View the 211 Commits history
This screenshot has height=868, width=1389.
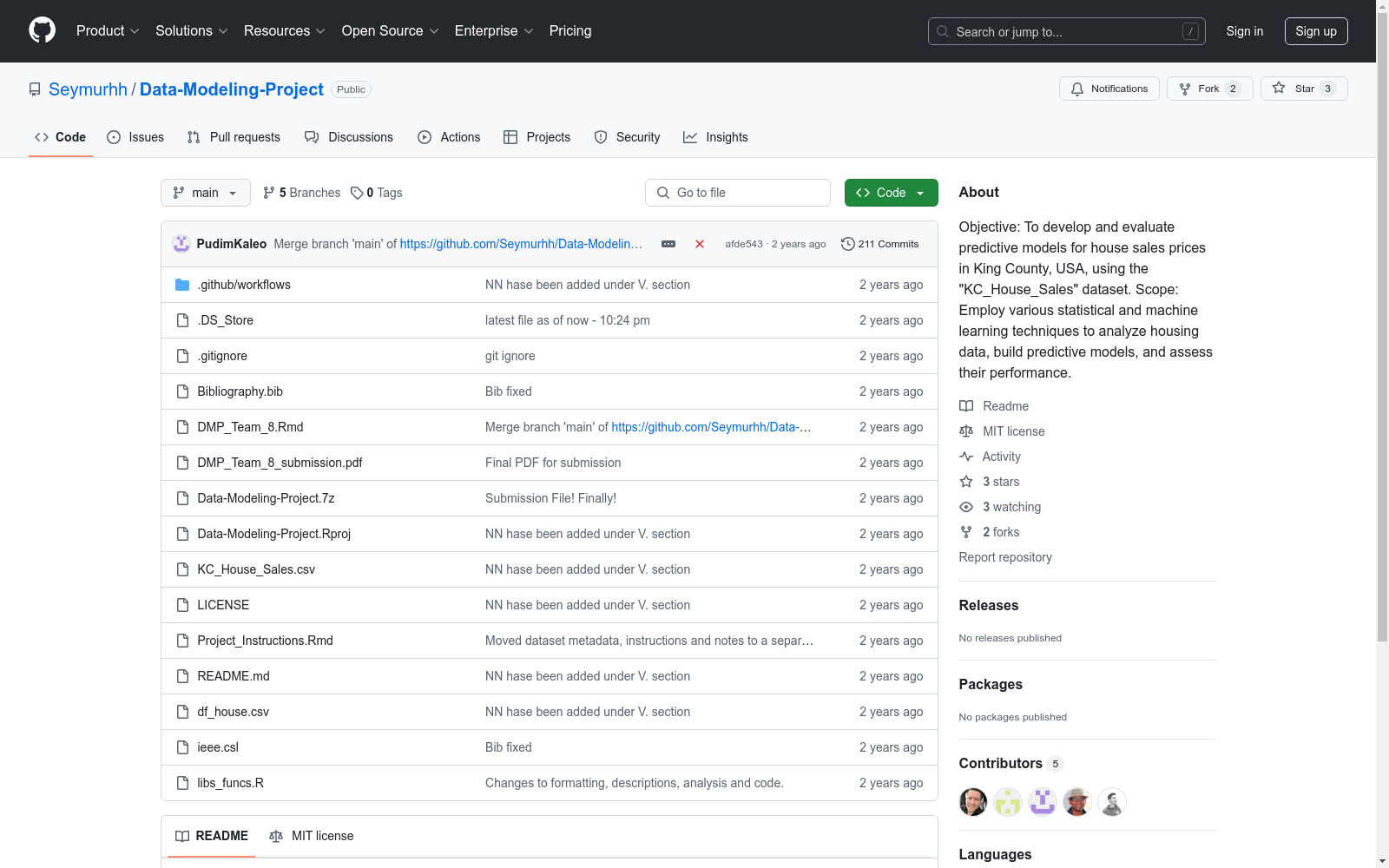880,244
